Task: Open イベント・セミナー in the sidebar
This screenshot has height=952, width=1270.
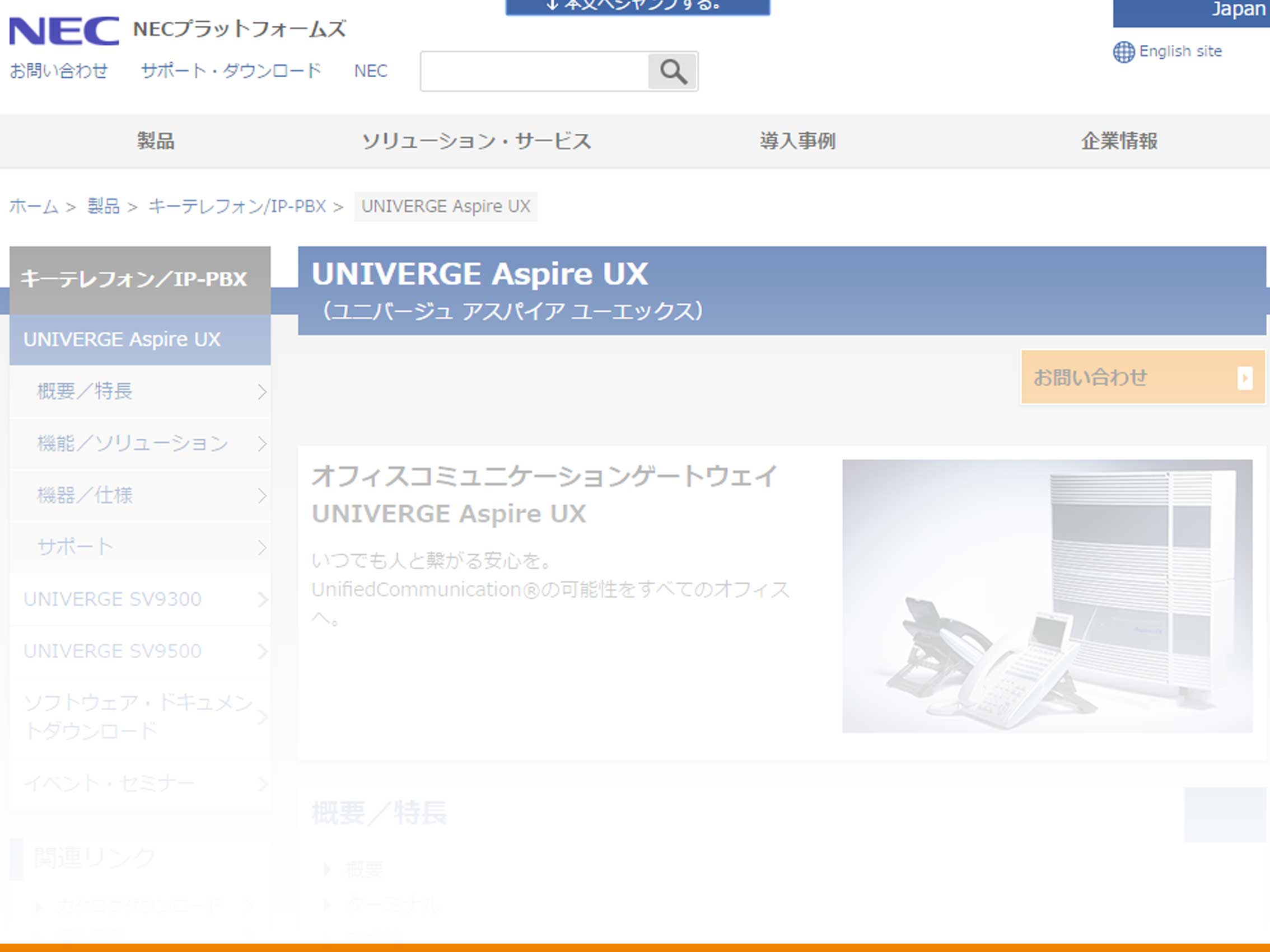Action: click(x=140, y=784)
